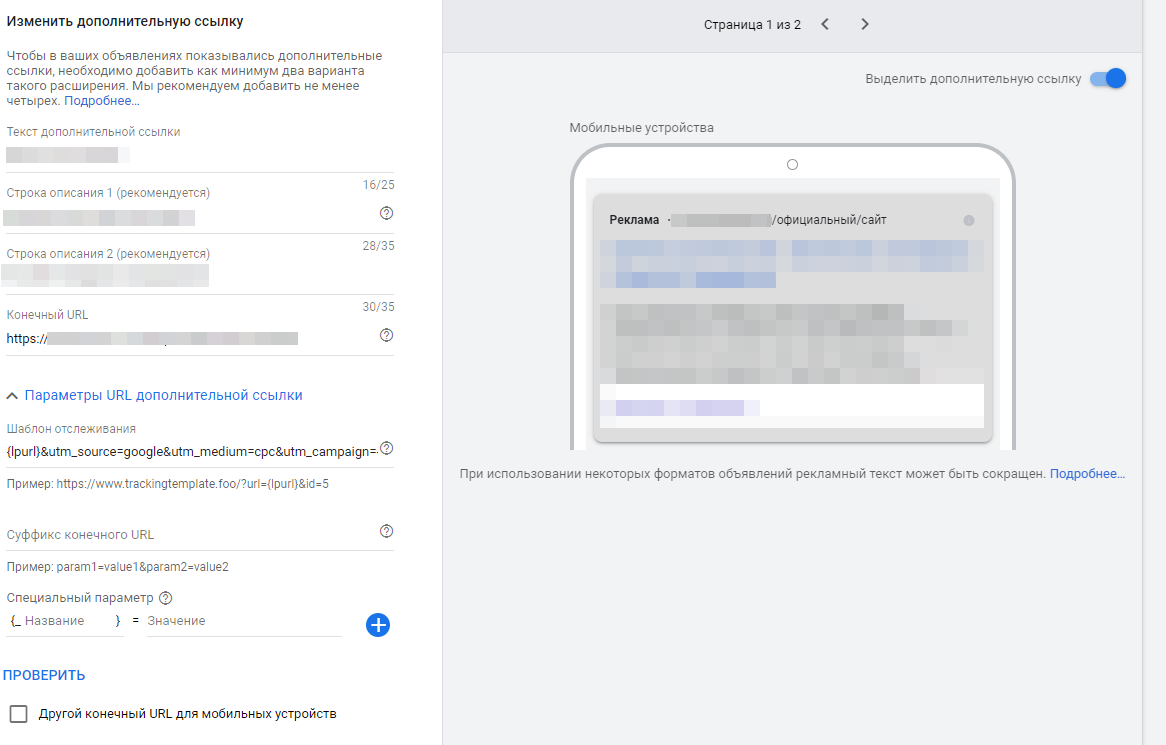Click the Мобильные устройства label
The width and height of the screenshot is (1166, 745).
coord(642,128)
